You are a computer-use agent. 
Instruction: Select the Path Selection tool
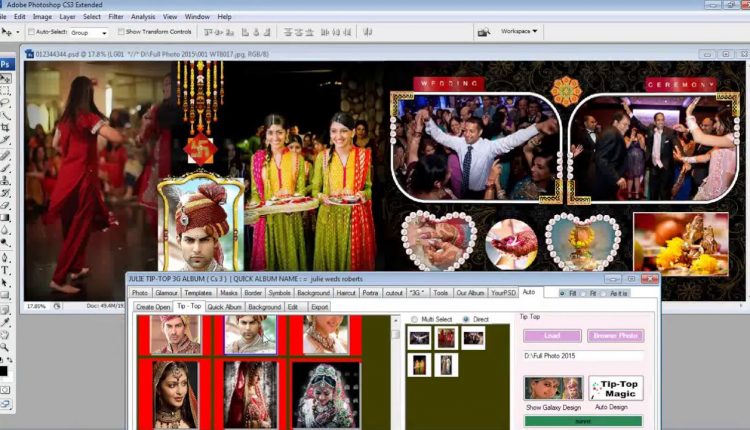[x=5, y=283]
